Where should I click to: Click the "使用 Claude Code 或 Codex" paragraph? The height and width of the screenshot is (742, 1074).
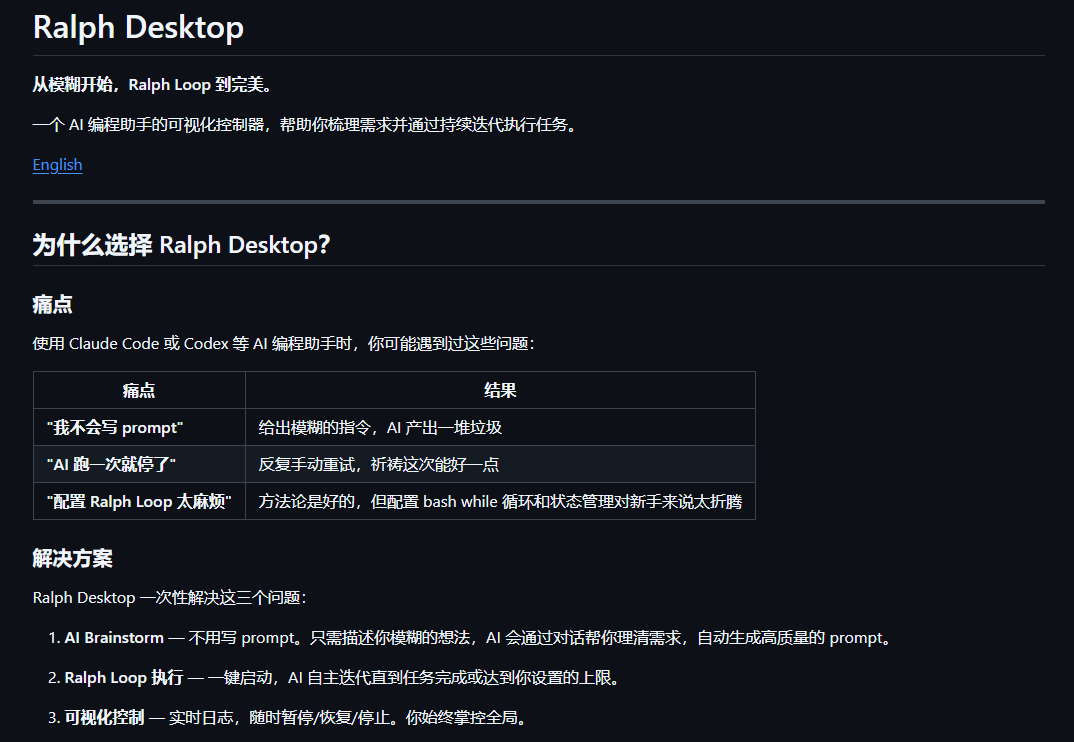pyautogui.click(x=284, y=344)
